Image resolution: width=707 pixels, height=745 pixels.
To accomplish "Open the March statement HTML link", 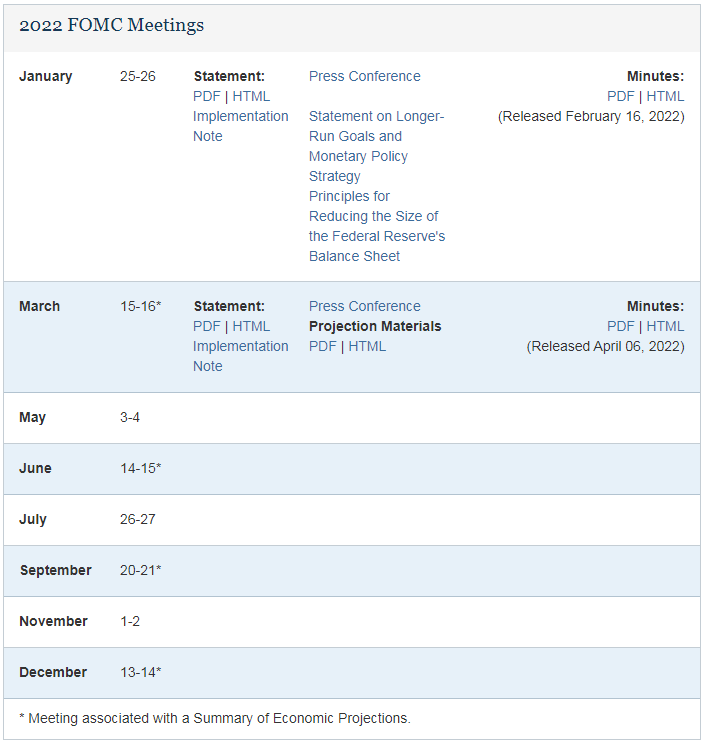I will [251, 326].
